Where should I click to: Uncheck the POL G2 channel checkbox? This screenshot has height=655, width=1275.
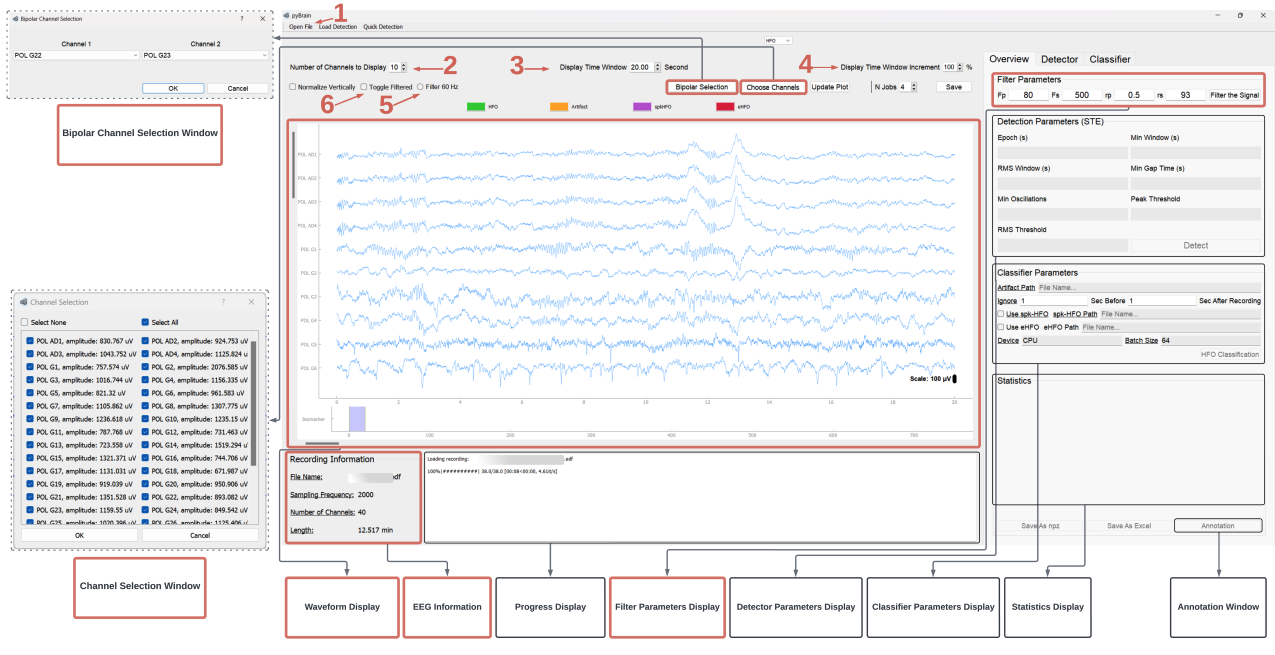145,367
